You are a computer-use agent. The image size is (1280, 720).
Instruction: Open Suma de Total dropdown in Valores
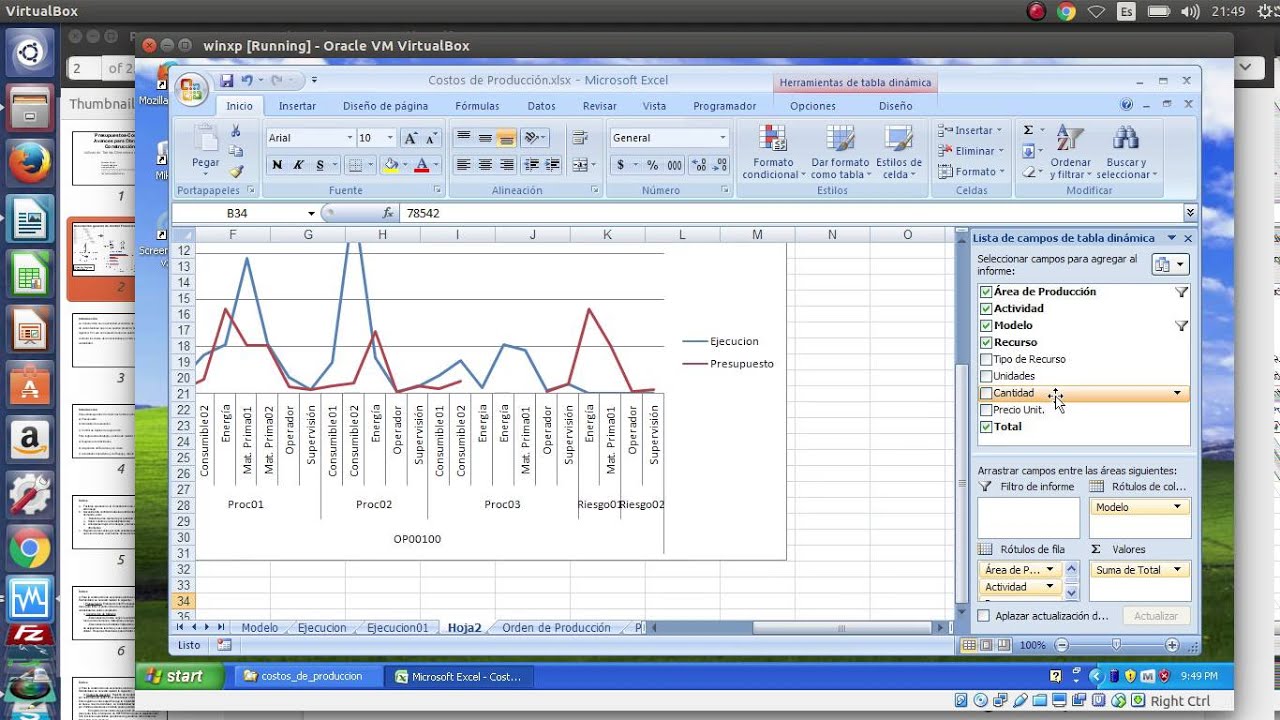(x=1177, y=570)
